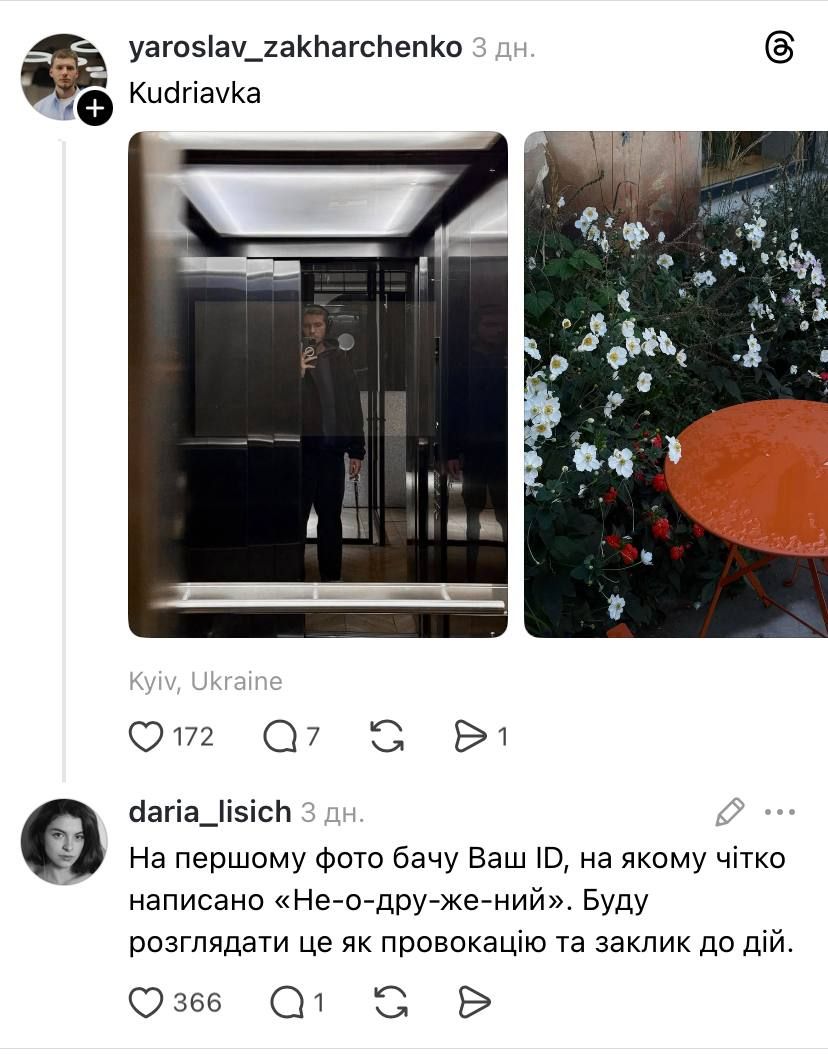Open yaroslav_zakharchenko's profile by username

(295, 48)
